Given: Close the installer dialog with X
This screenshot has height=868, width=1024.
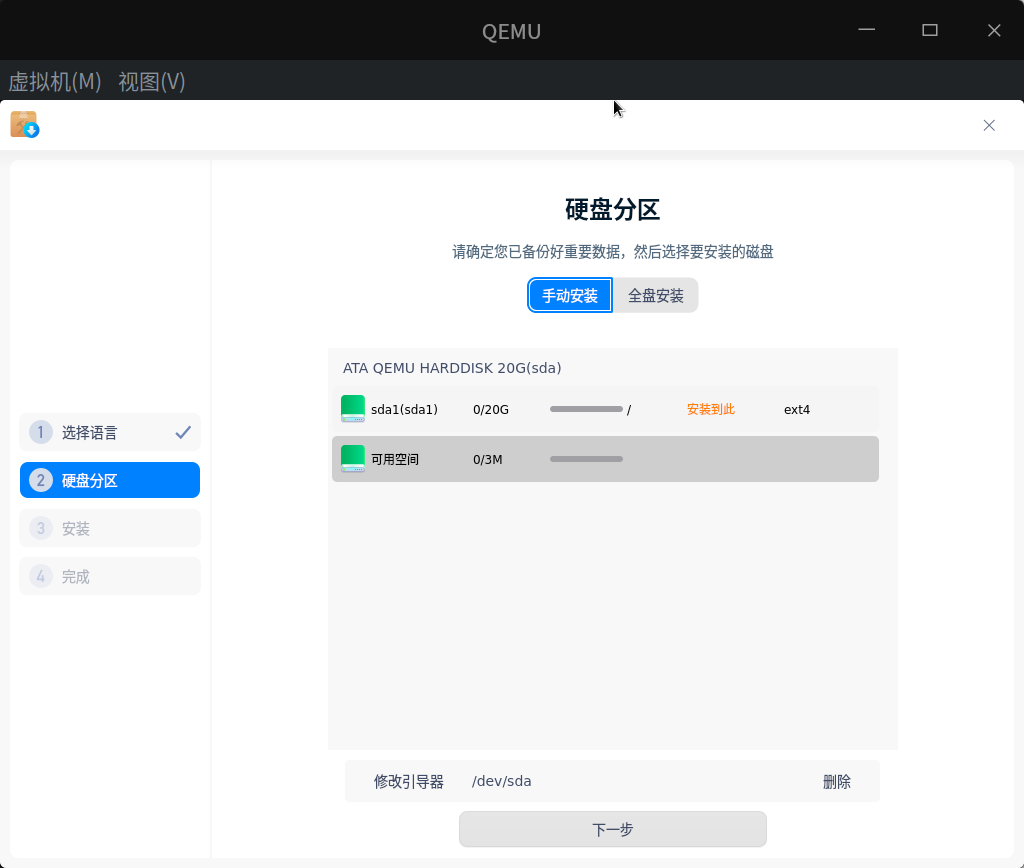Looking at the screenshot, I should click(x=989, y=125).
